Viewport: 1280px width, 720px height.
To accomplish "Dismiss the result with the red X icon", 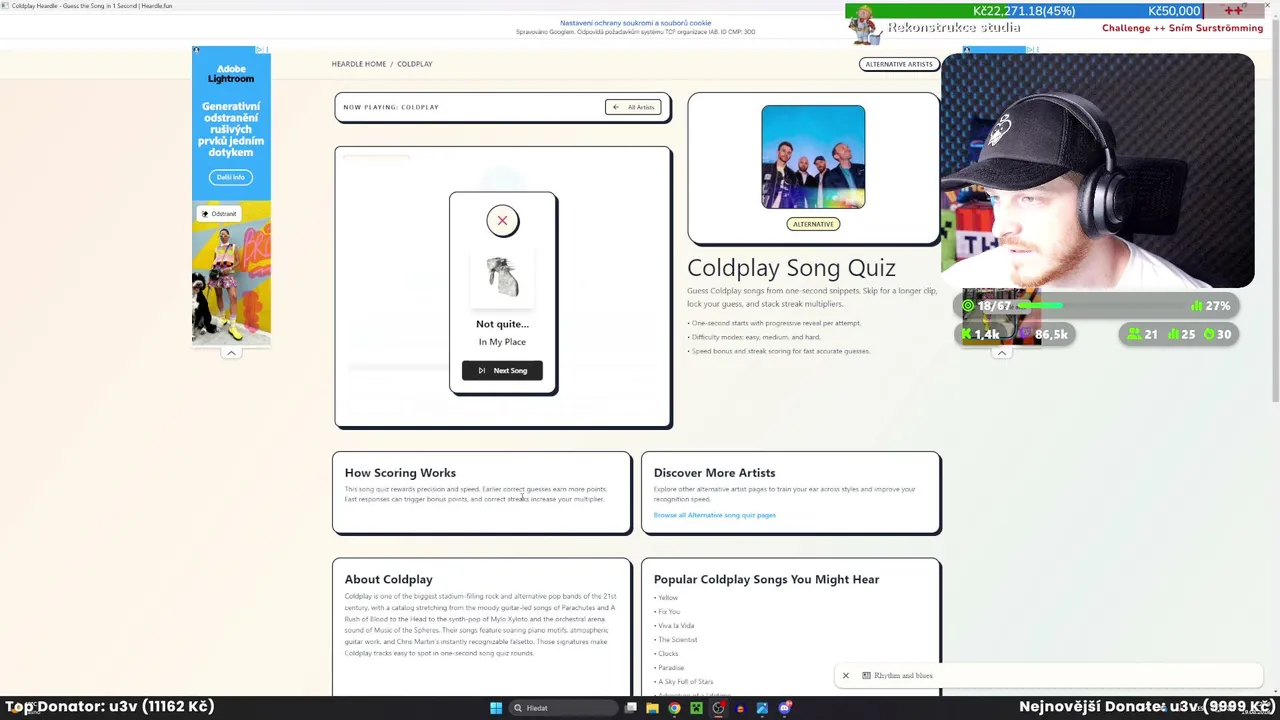I will tap(502, 221).
